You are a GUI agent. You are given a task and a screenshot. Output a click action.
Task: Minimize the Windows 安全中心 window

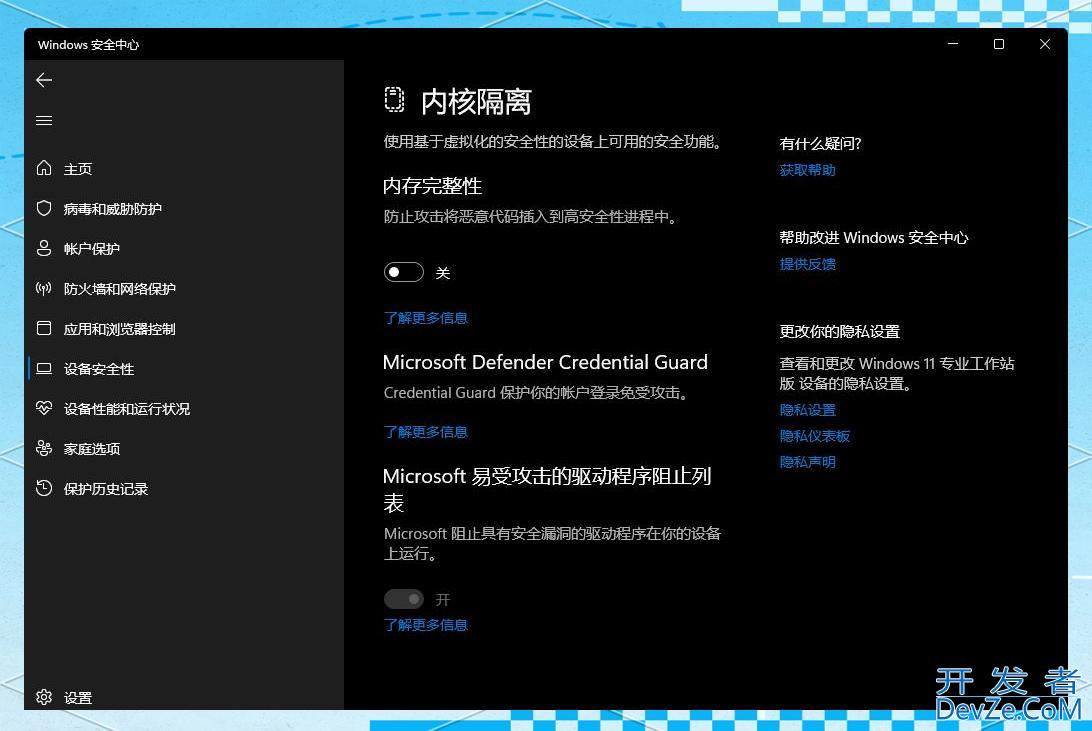click(953, 44)
